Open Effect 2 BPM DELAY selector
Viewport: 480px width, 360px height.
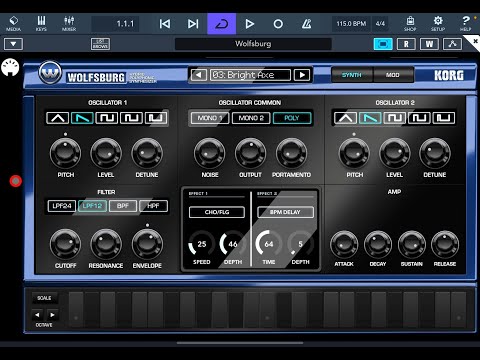pyautogui.click(x=285, y=212)
